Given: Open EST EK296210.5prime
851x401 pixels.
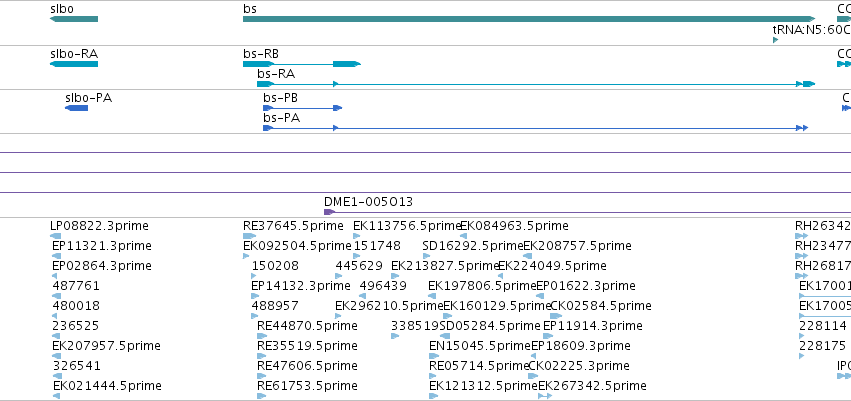Looking at the screenshot, I should coord(390,305).
